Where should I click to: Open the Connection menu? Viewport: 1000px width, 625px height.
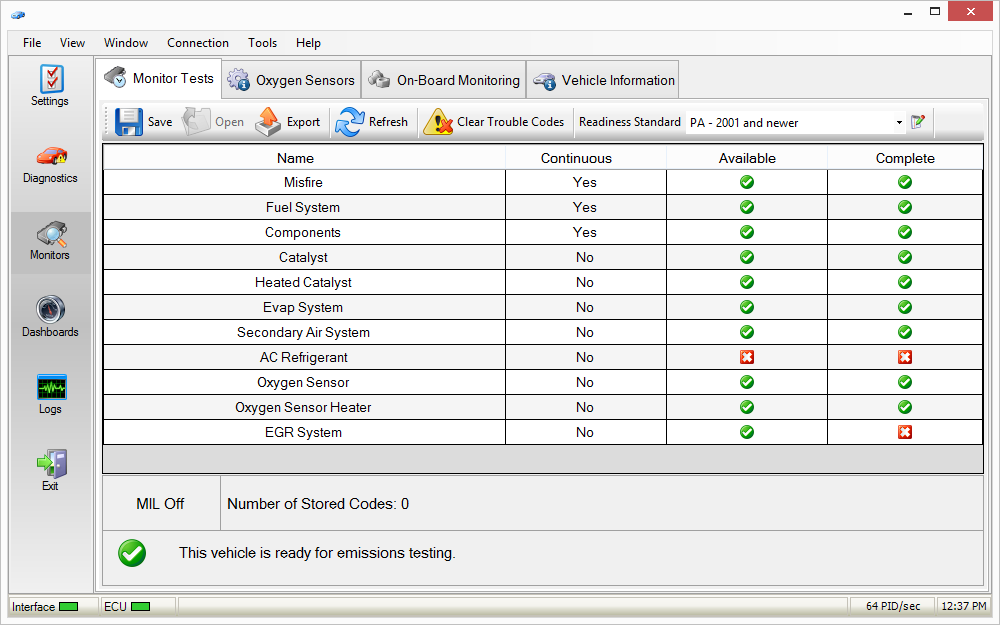(x=197, y=43)
